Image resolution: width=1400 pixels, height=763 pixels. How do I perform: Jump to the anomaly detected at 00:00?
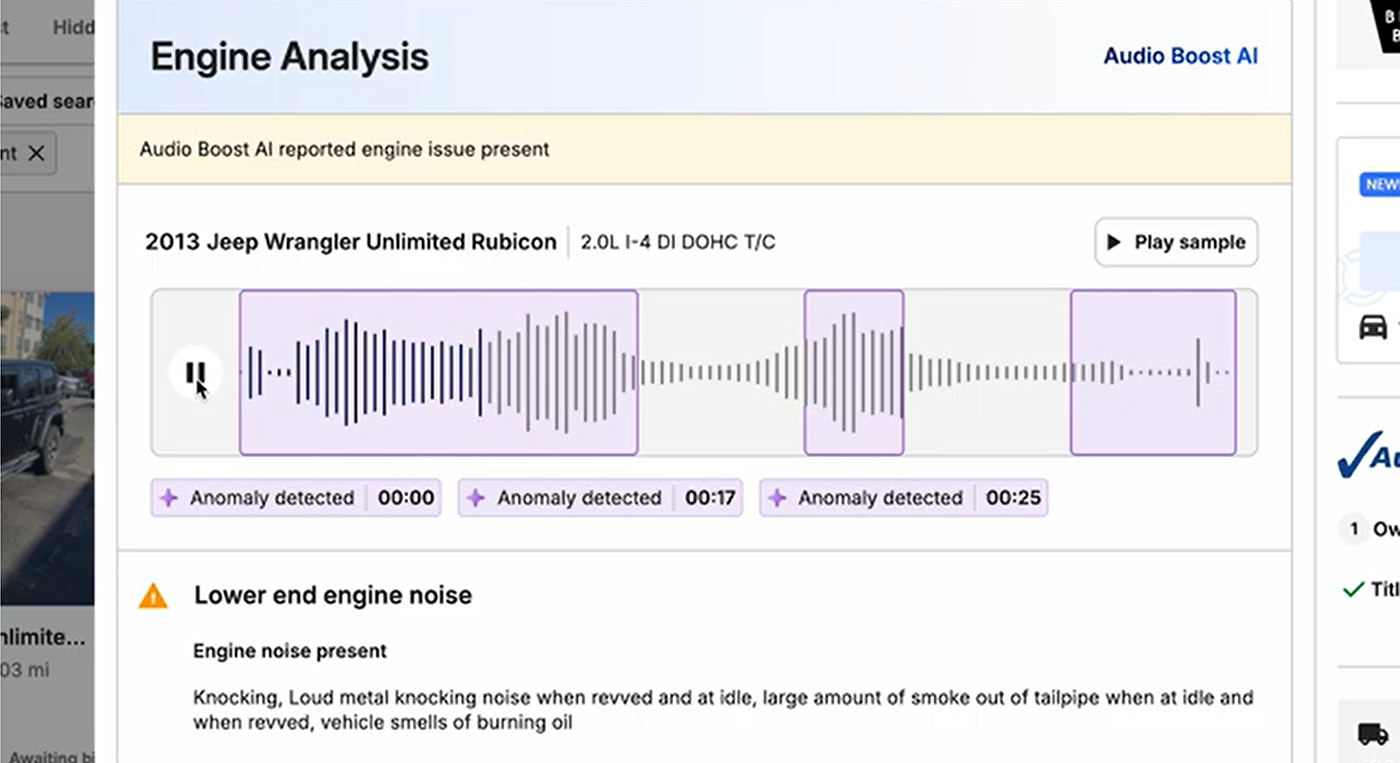(x=296, y=498)
